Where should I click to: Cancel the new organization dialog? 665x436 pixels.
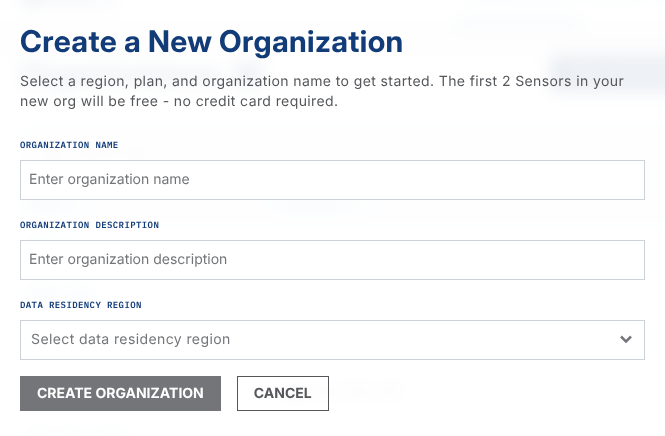pos(282,393)
